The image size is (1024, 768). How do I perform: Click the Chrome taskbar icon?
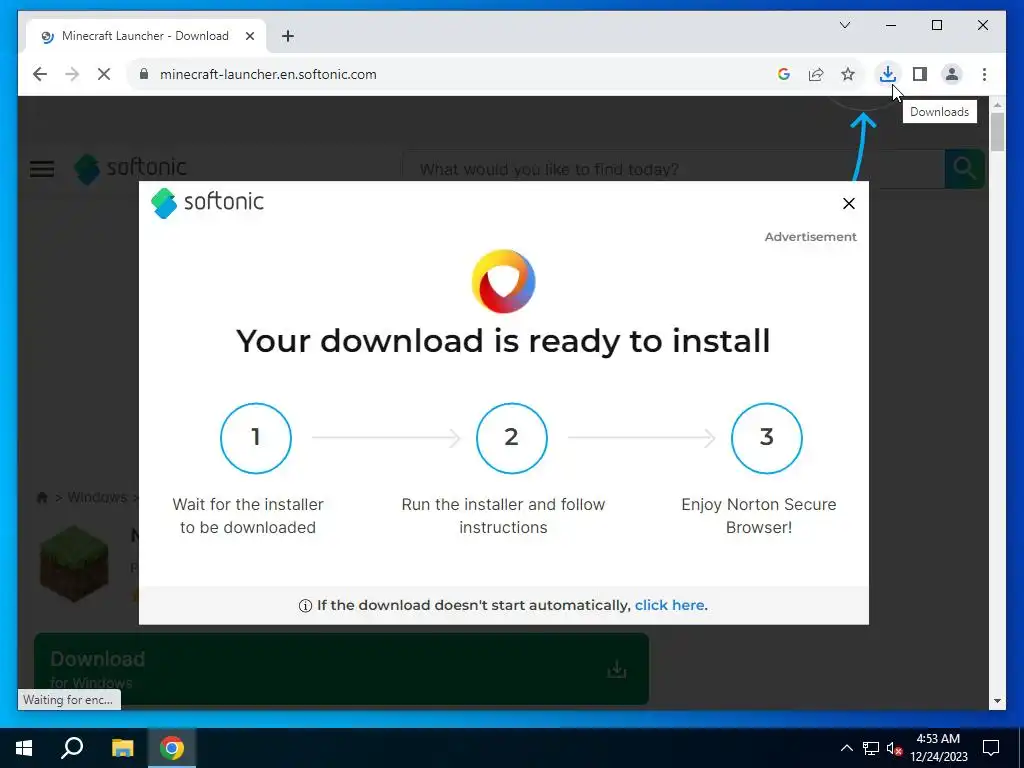(x=171, y=748)
